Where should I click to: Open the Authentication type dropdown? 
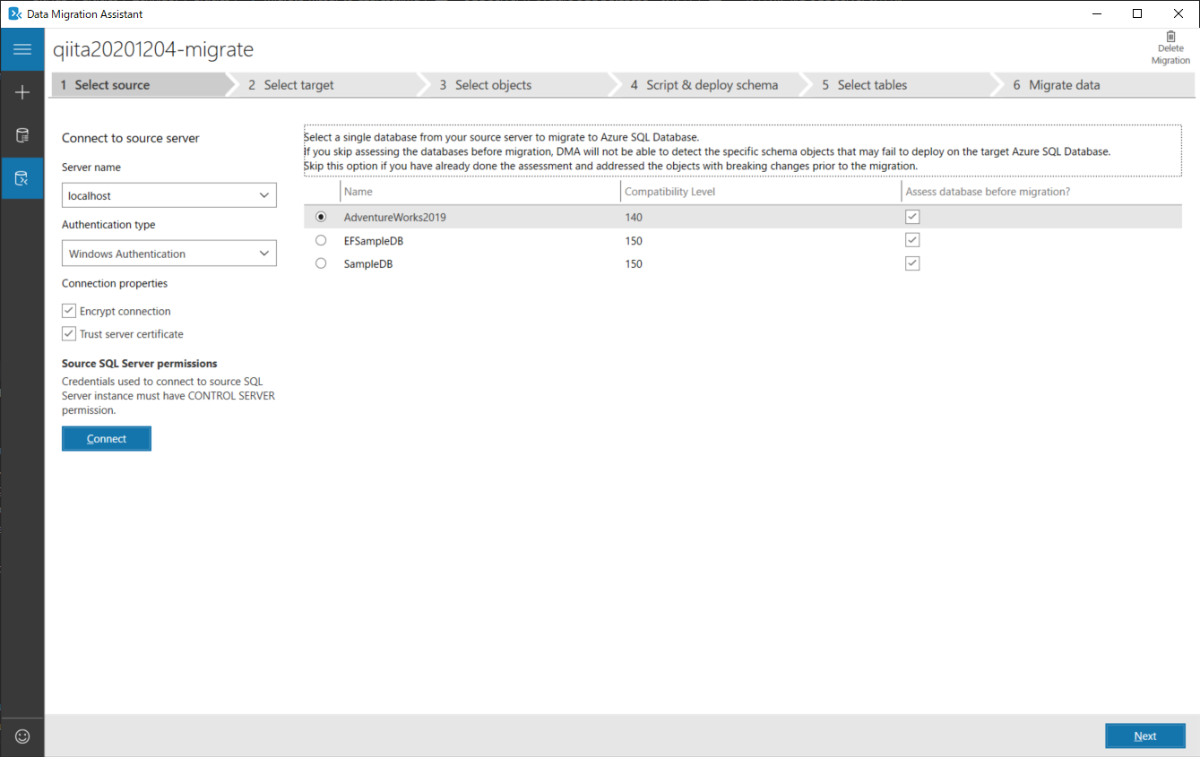click(169, 254)
